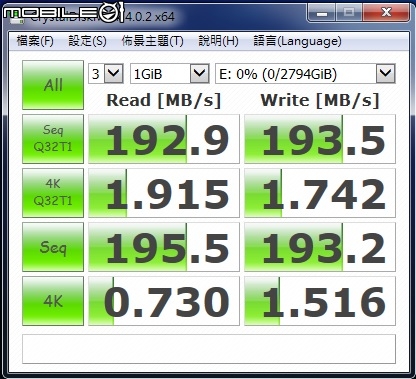The image size is (416, 379).
Task: Click the Seq read value 195.5
Action: pos(164,247)
